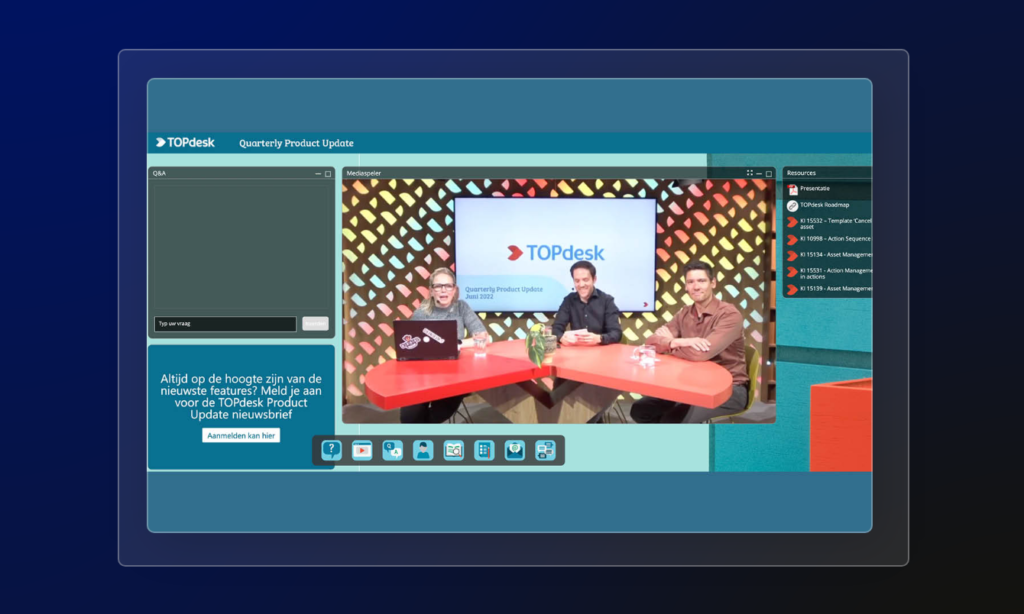Open the media player icon in dock
The height and width of the screenshot is (614, 1024).
[x=362, y=450]
